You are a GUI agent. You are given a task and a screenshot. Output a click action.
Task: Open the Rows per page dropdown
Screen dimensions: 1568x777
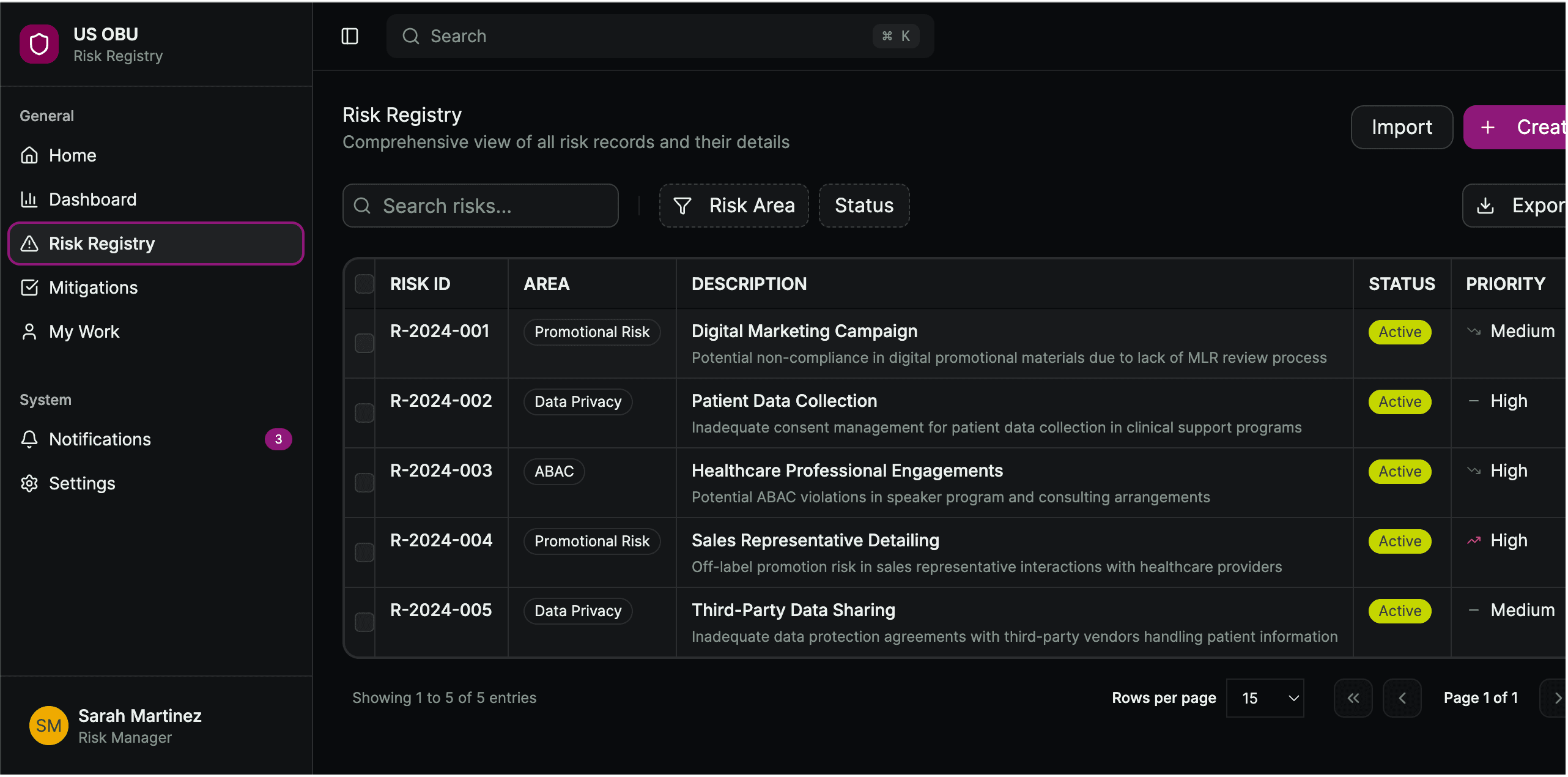coord(1264,697)
